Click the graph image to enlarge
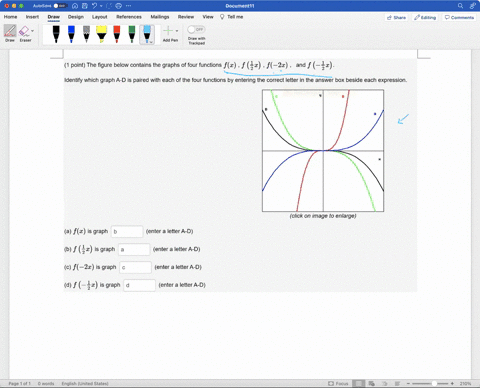Screen dimensions: 480x388 coord(323,150)
